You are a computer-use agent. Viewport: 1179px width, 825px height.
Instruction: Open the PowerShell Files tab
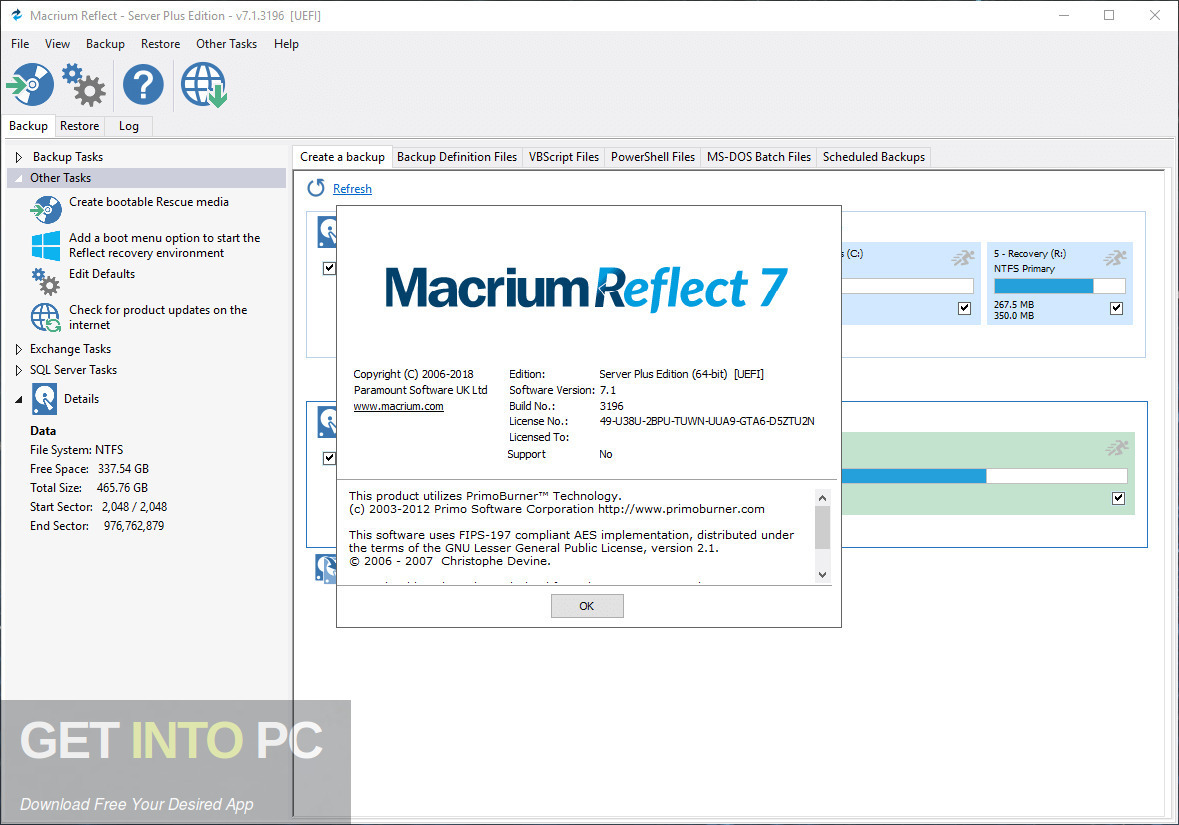point(653,157)
